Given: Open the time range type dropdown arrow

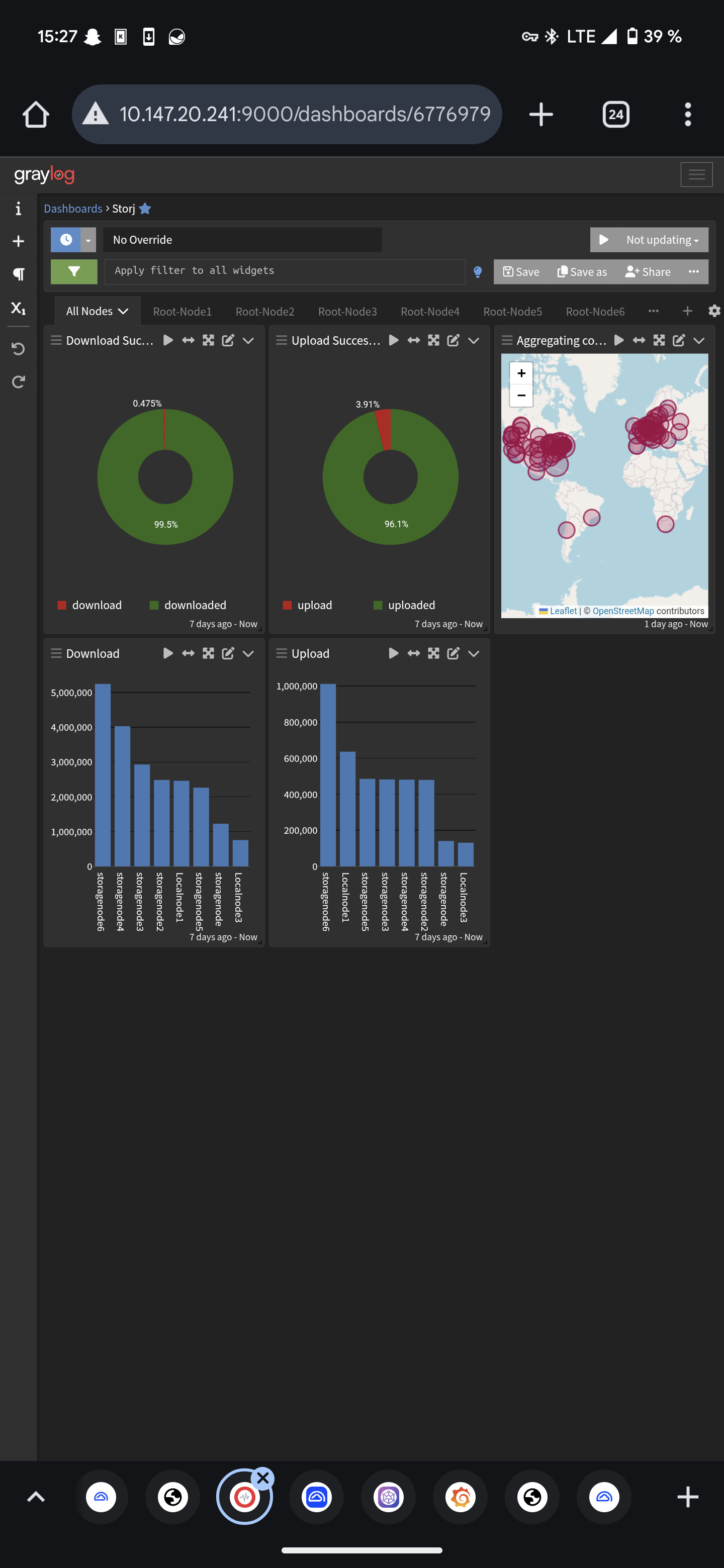Looking at the screenshot, I should tap(88, 240).
